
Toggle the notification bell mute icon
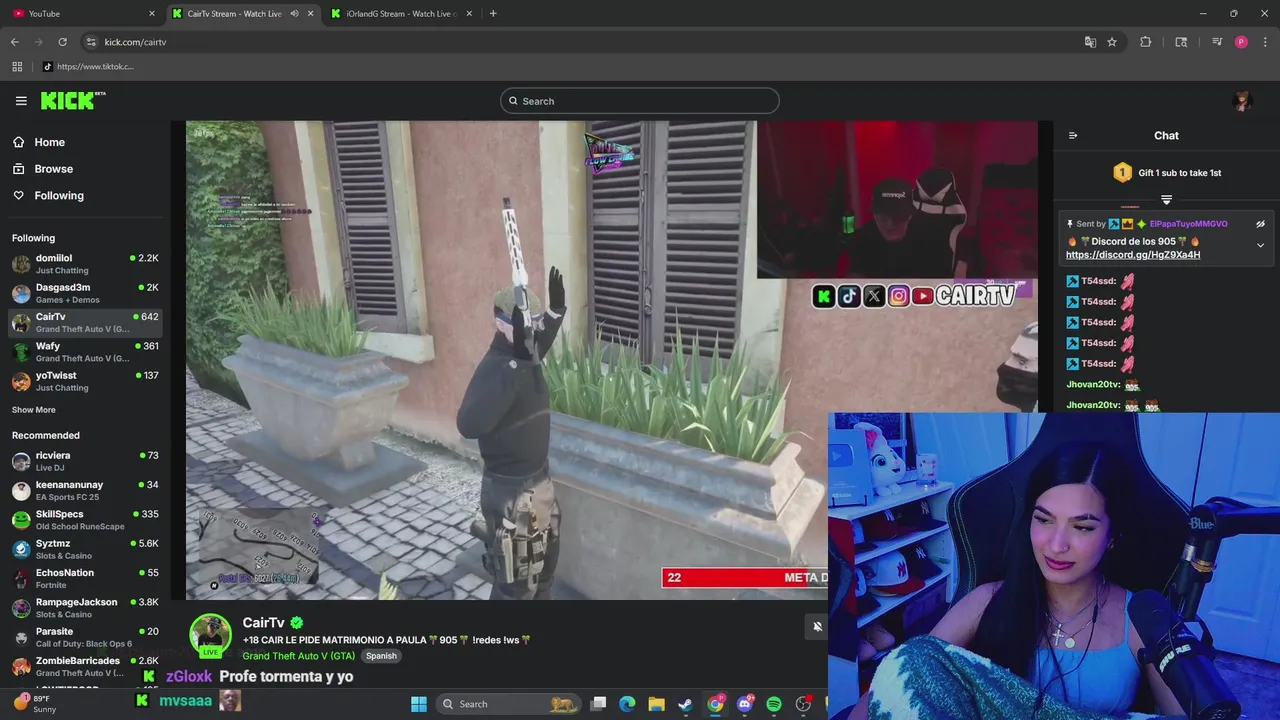817,627
